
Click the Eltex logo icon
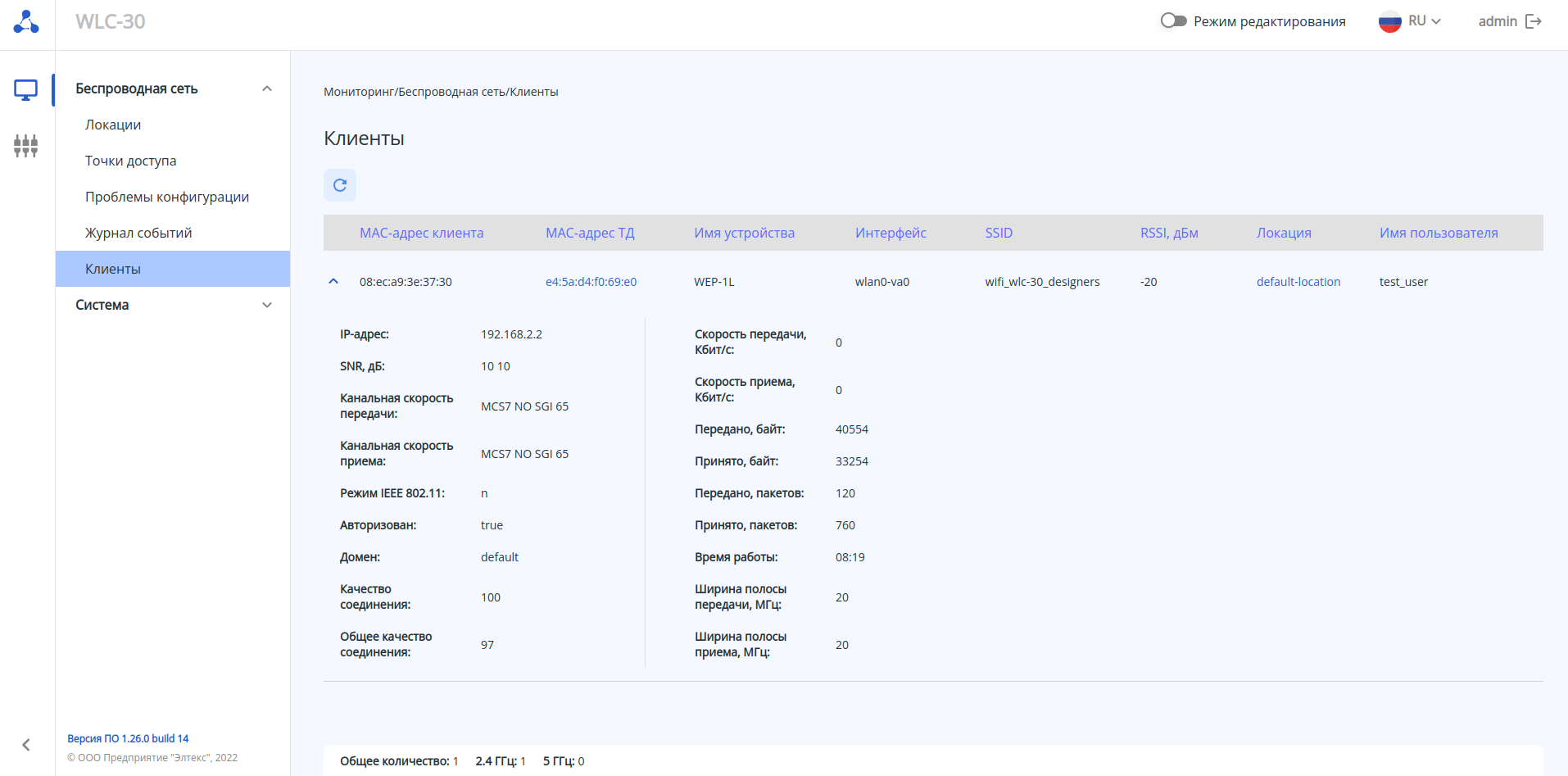26,22
